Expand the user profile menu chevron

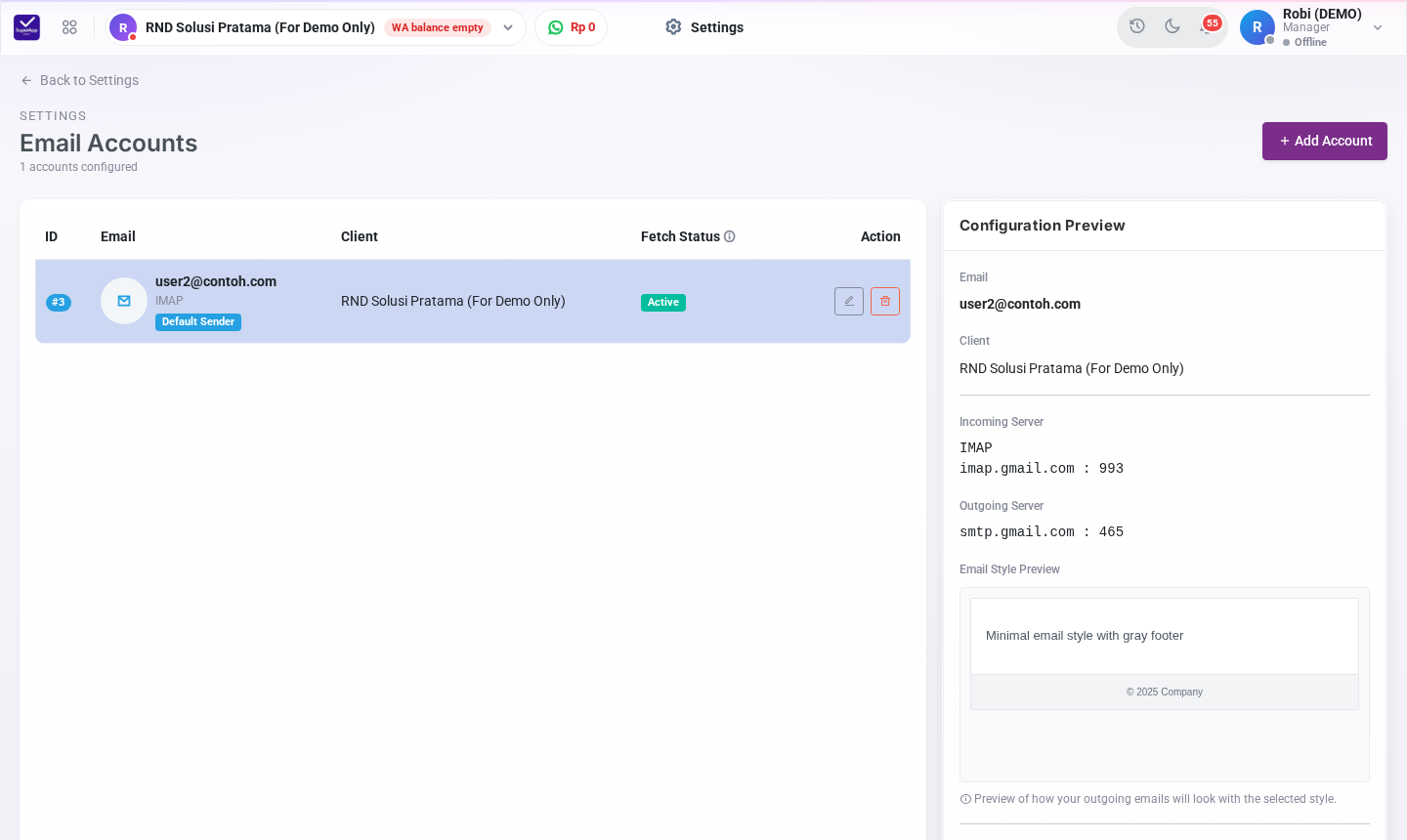coord(1378,27)
